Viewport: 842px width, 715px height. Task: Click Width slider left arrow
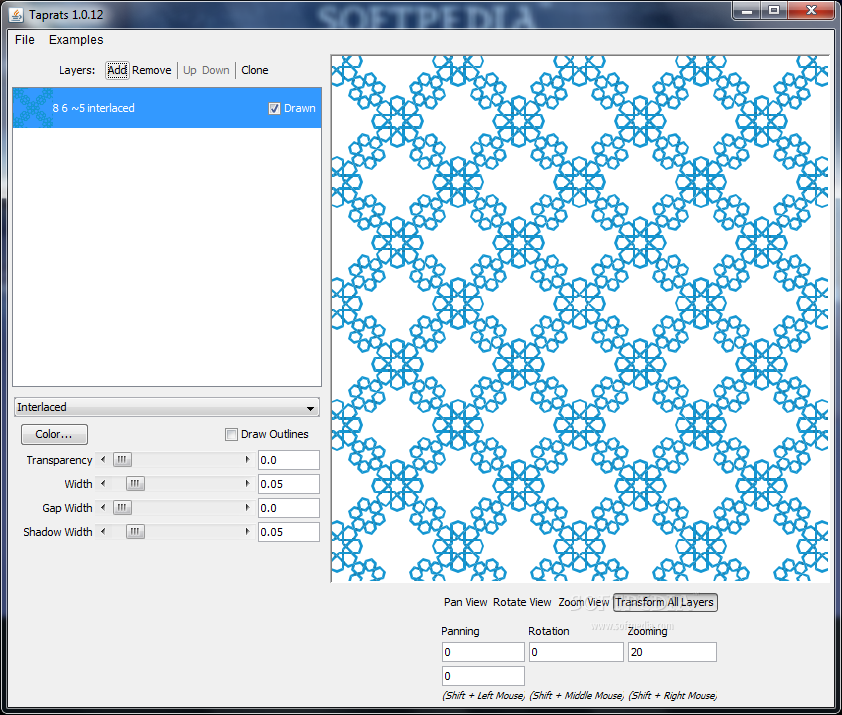[x=103, y=483]
